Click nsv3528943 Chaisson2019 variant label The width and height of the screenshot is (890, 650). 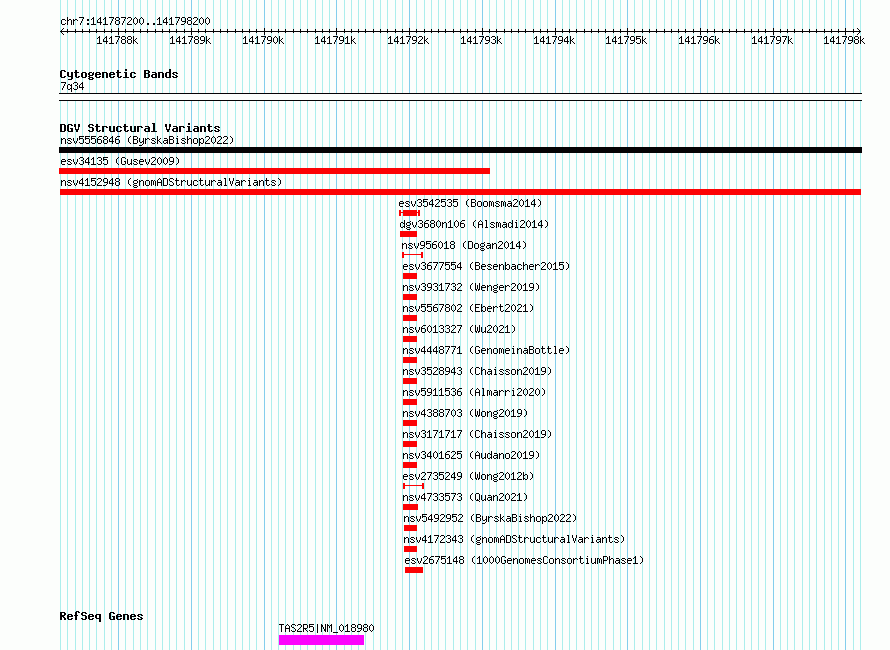click(x=477, y=371)
